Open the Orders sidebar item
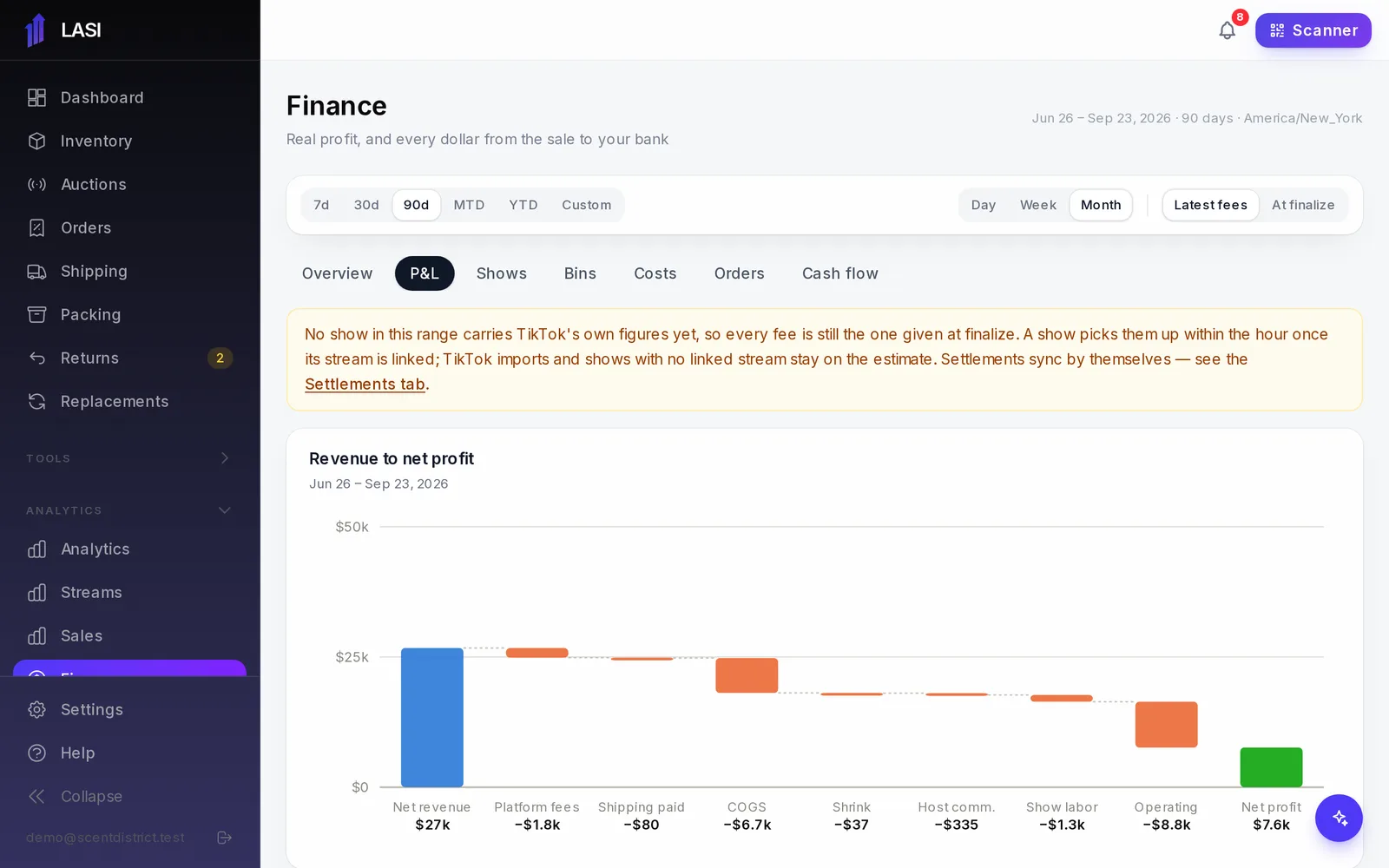This screenshot has height=868, width=1389. point(130,228)
